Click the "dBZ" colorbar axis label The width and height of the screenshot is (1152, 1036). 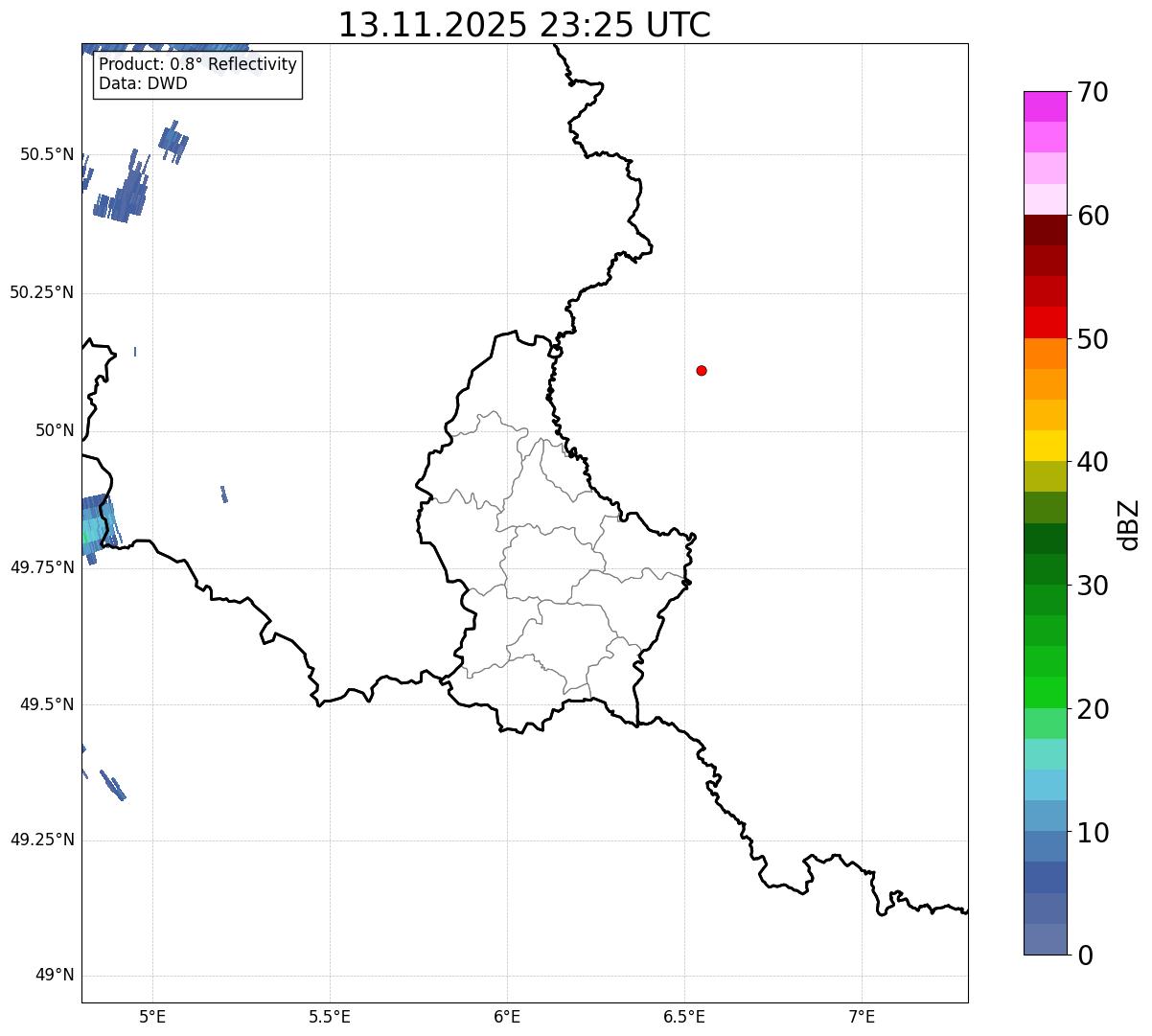click(1129, 524)
